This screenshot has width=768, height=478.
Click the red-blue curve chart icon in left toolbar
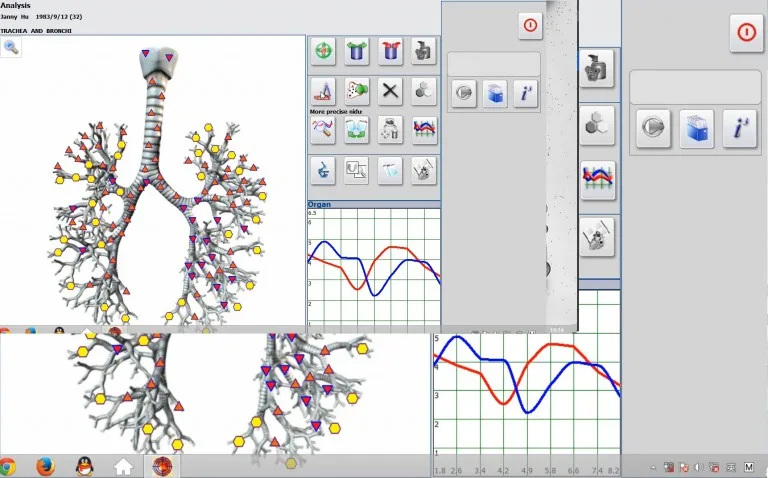424,129
